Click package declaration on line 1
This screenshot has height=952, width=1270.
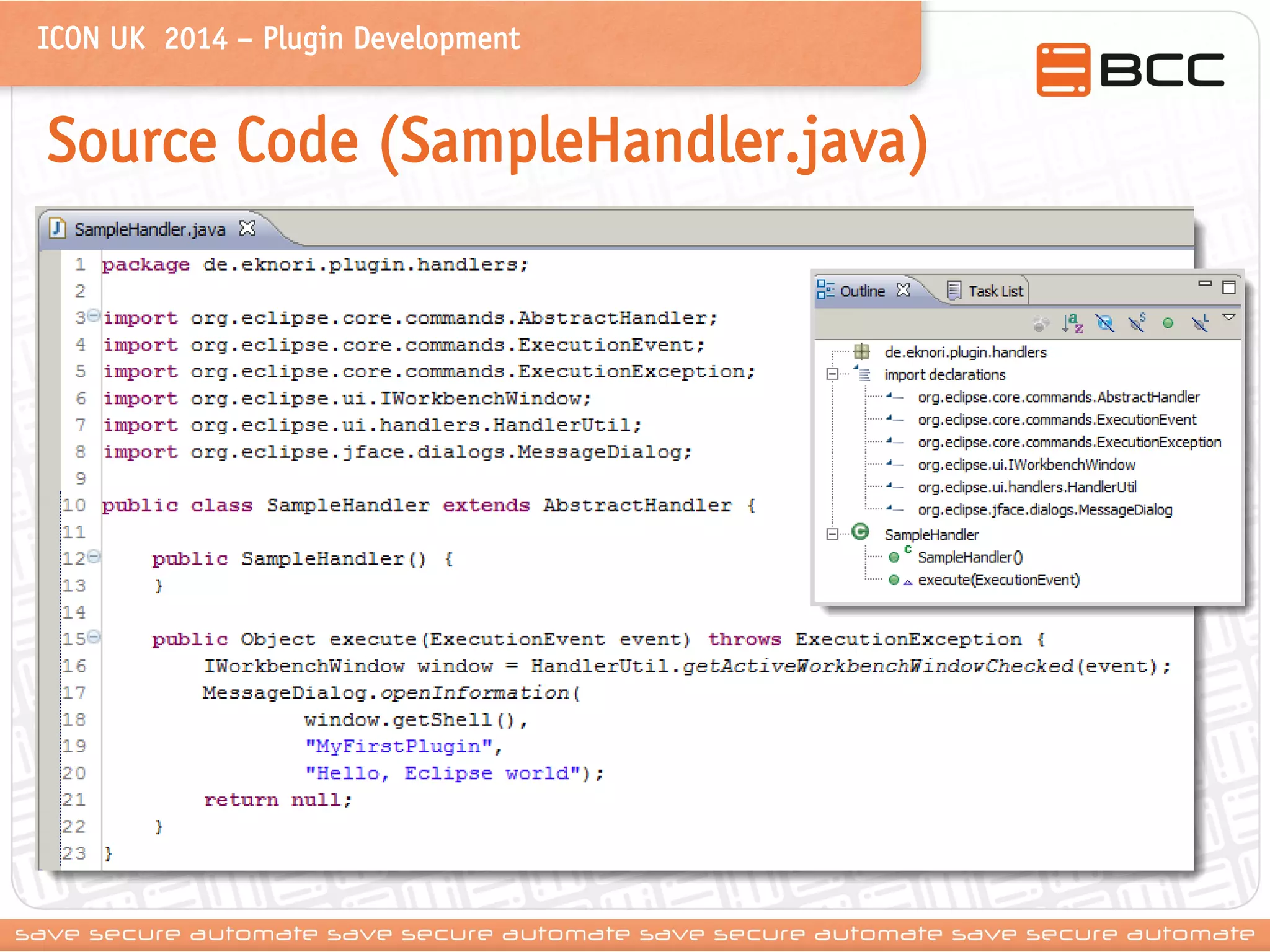[315, 265]
